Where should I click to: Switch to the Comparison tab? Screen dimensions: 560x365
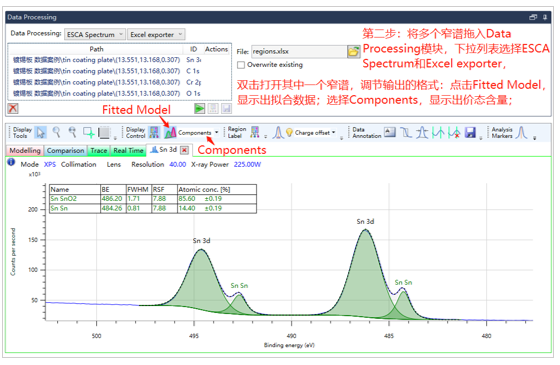point(65,151)
